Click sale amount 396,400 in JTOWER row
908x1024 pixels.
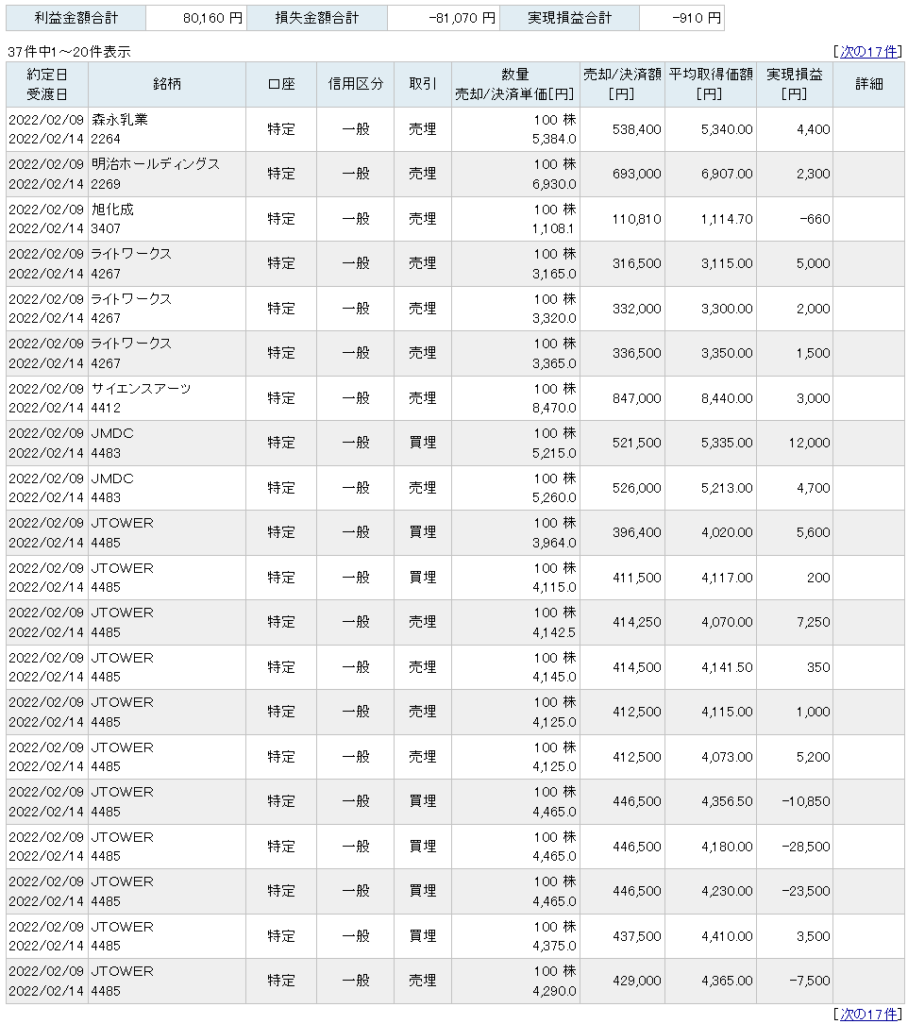pos(636,532)
